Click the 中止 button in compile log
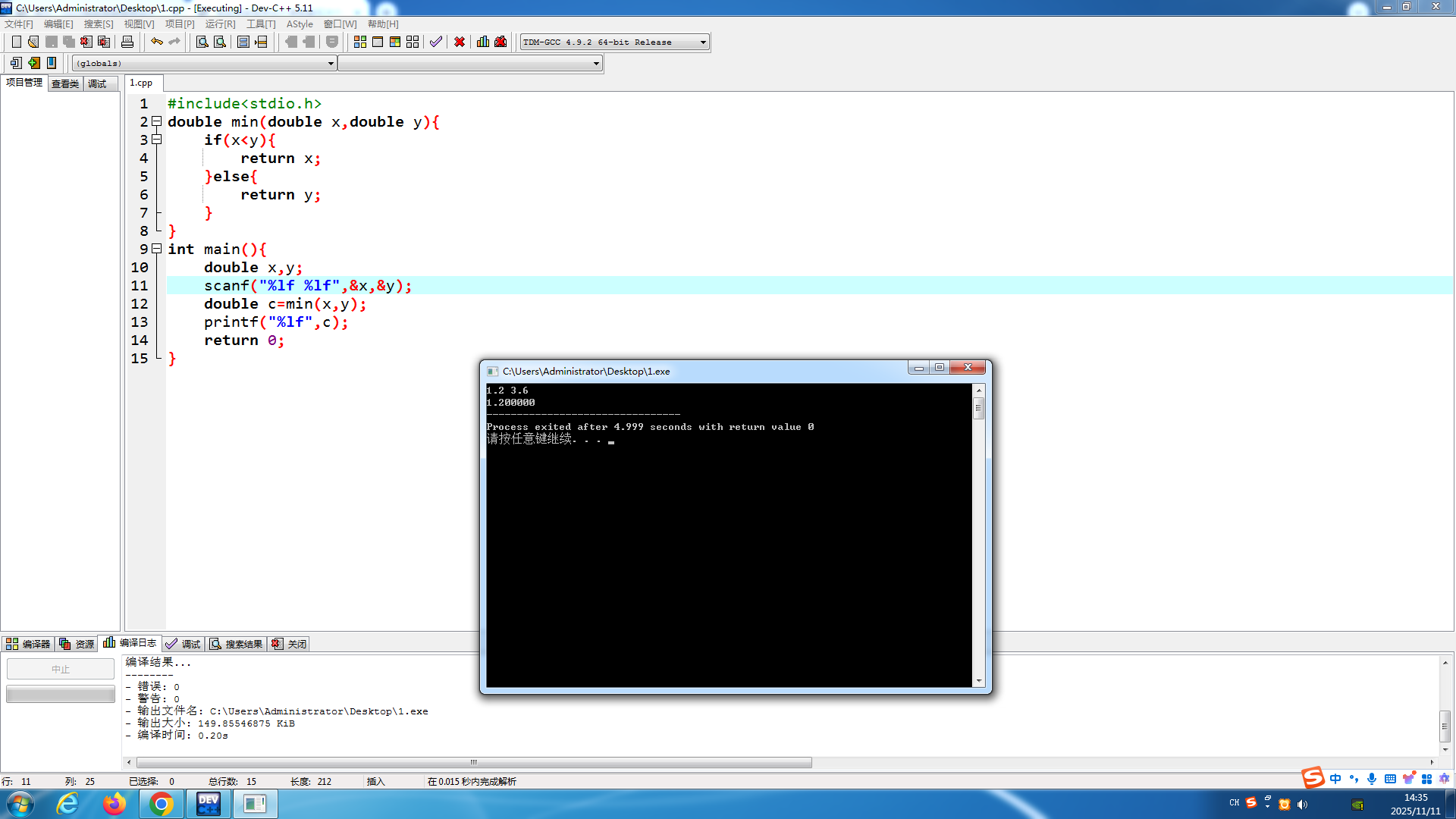The width and height of the screenshot is (1456, 819). [61, 669]
